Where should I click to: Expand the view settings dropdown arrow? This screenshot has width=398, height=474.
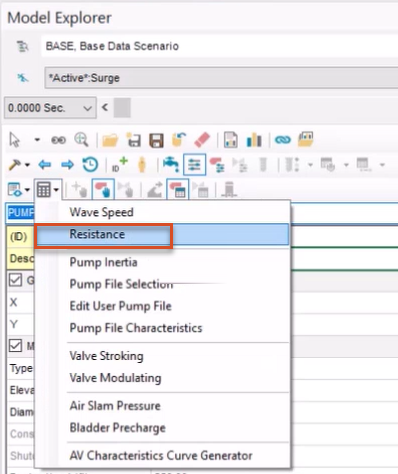pos(27,190)
